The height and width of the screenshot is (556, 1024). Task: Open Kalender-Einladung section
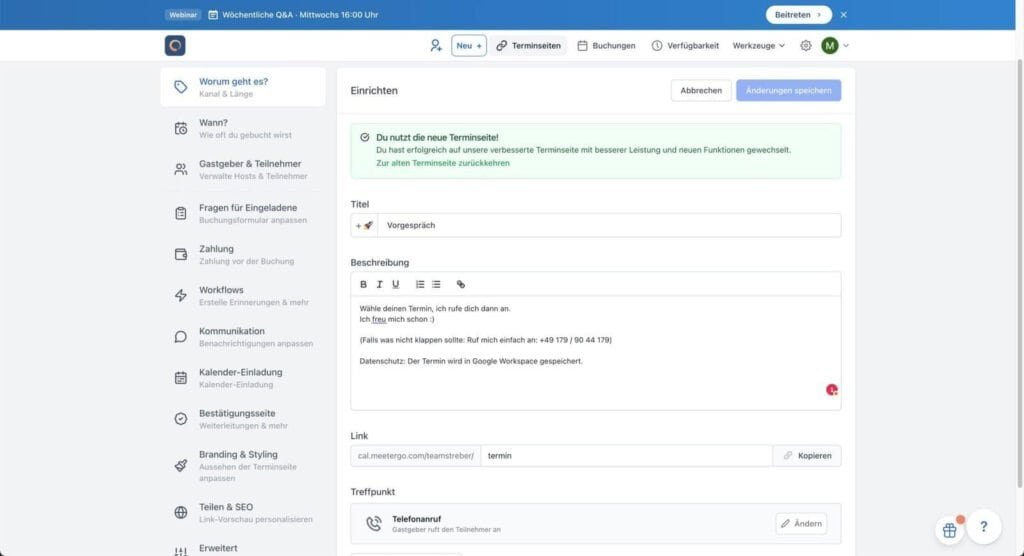coord(243,378)
